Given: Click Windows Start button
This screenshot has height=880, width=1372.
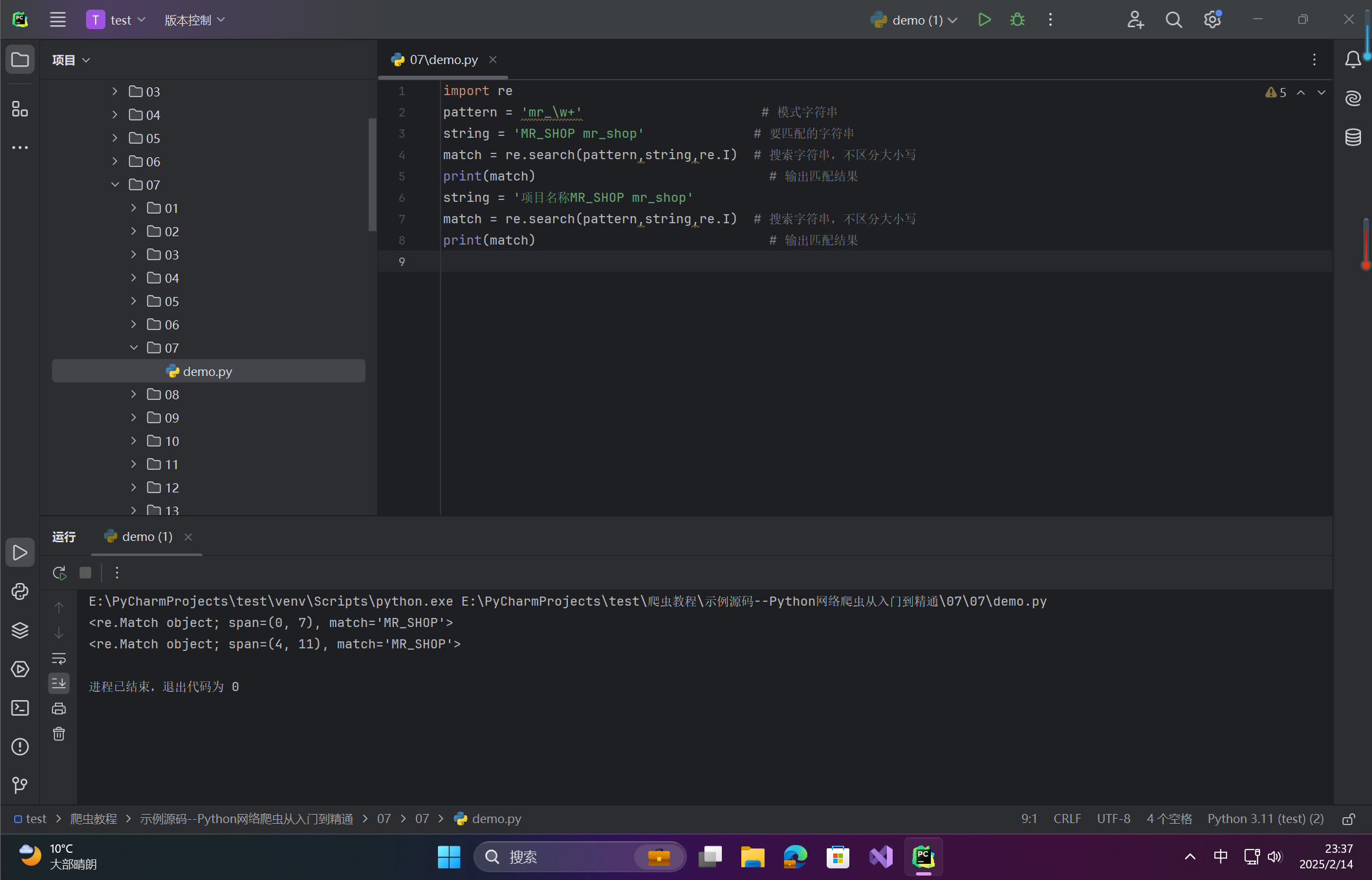Looking at the screenshot, I should tap(449, 857).
